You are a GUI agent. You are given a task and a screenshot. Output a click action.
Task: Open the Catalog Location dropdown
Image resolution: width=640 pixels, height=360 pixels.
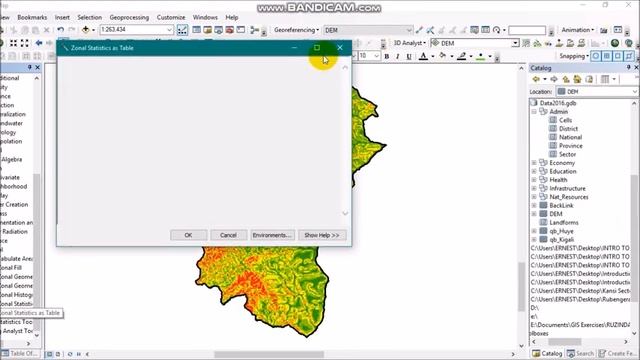click(634, 91)
